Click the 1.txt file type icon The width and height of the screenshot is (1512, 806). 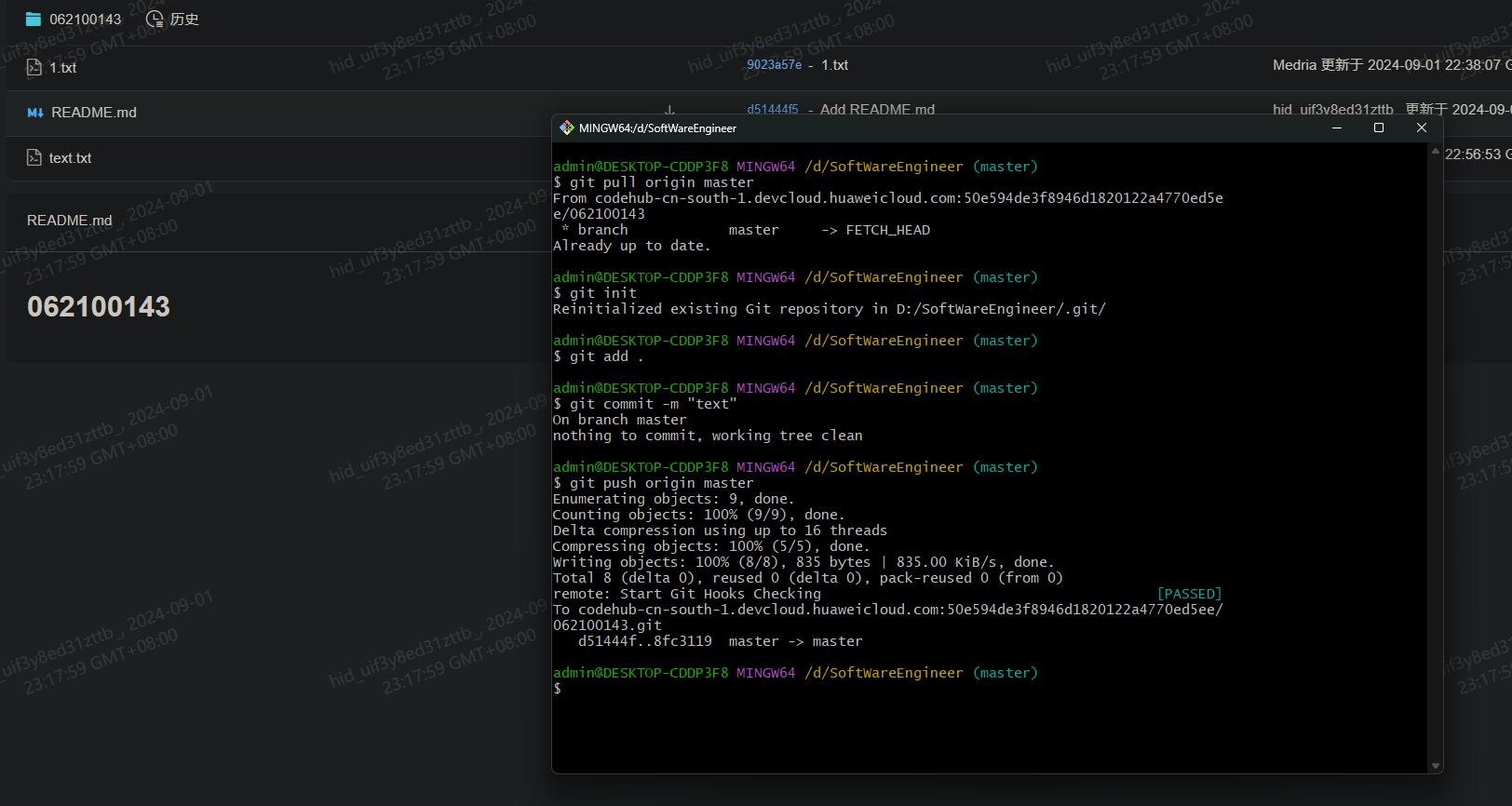pos(34,67)
